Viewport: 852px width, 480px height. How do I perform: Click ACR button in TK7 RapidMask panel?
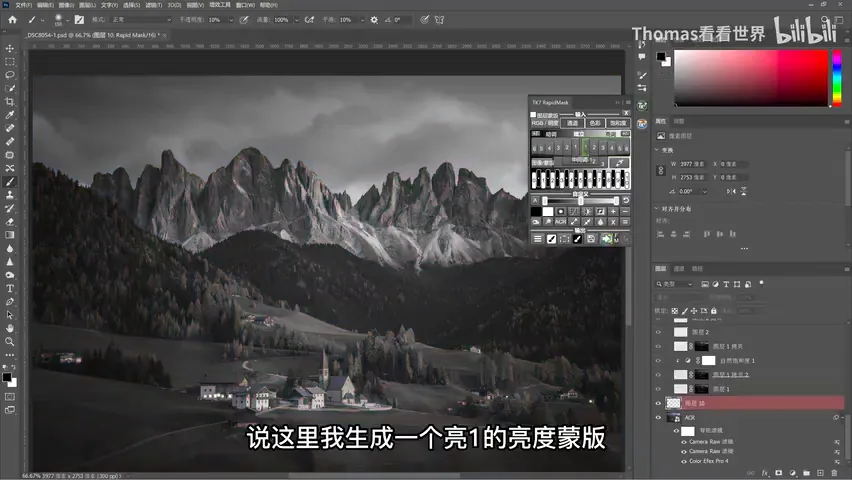pyautogui.click(x=560, y=222)
